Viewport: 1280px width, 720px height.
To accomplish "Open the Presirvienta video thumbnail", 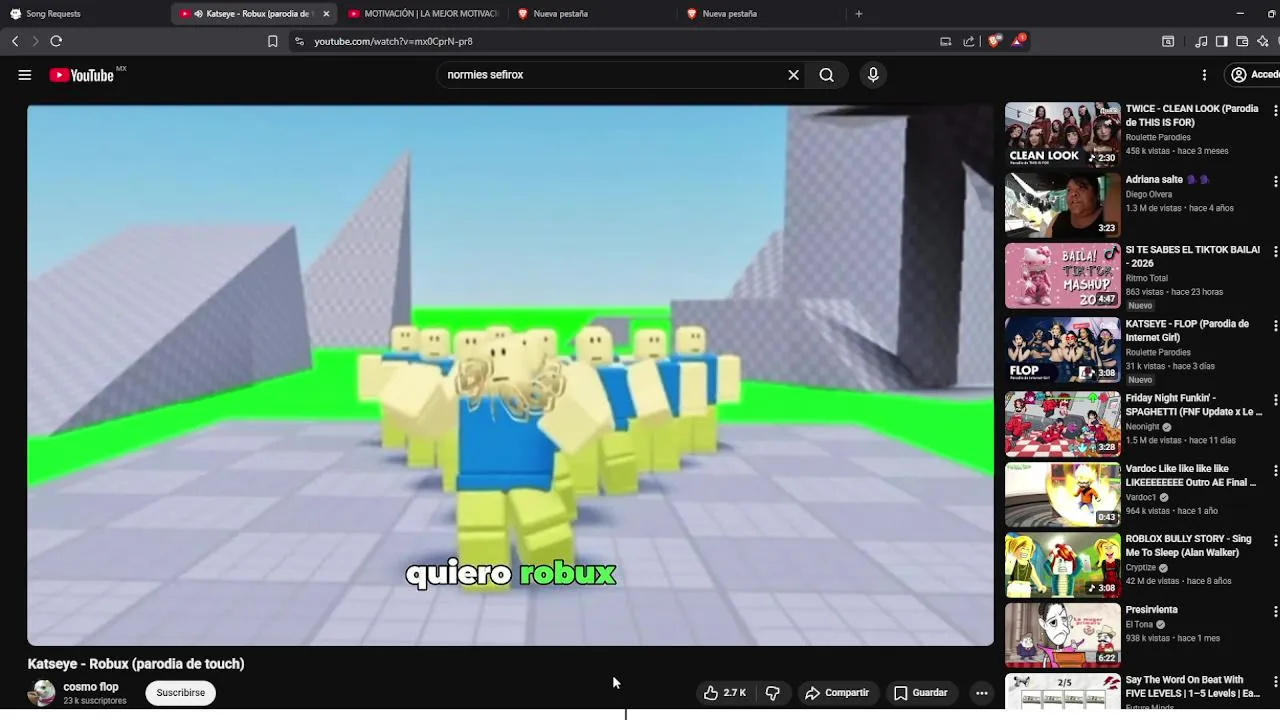I will click(x=1062, y=635).
